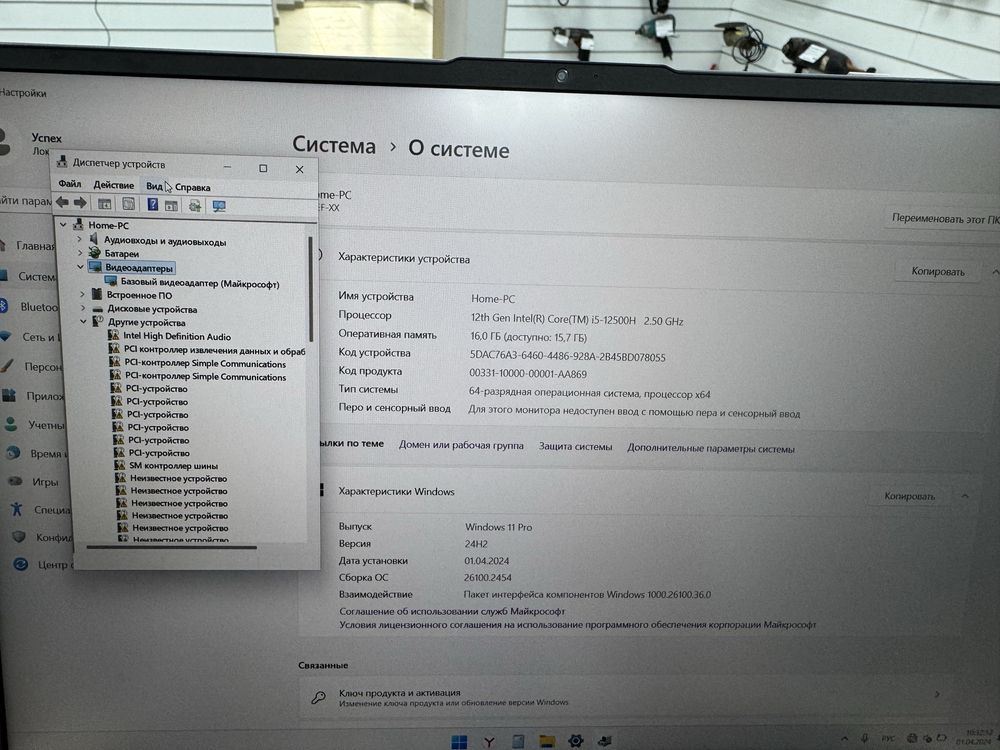The image size is (1000, 750).
Task: Show hidden tray icons via the taskbar chevron
Action: pyautogui.click(x=845, y=738)
